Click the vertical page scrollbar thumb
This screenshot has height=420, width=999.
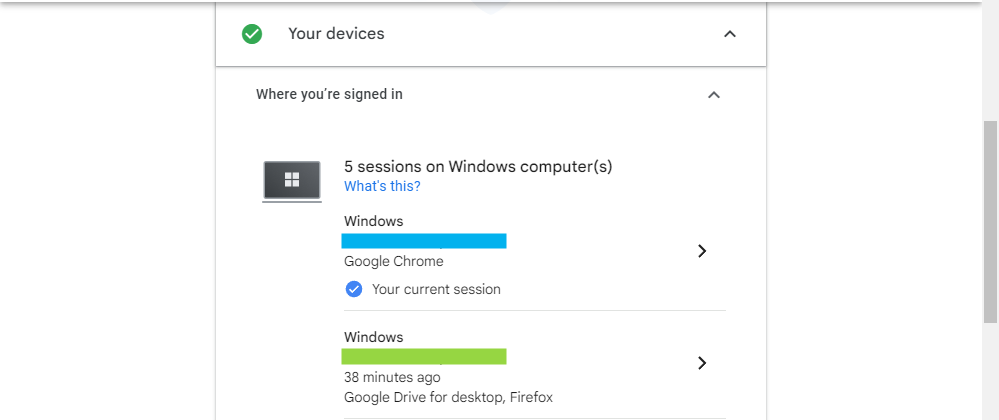click(990, 220)
